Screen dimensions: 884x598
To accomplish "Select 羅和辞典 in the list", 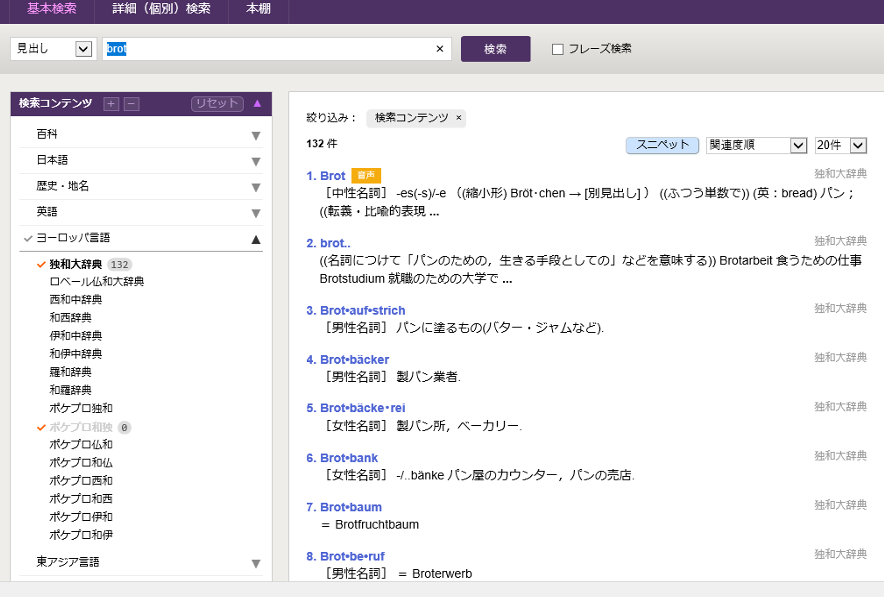I will point(70,372).
